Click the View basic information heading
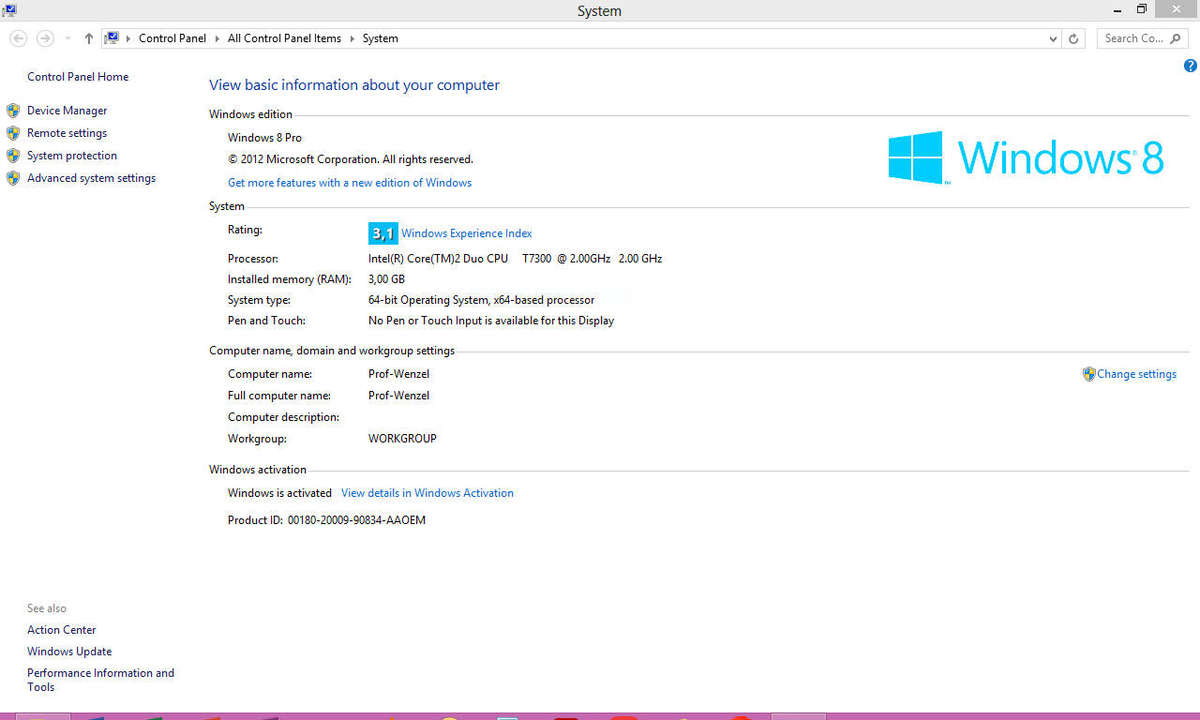Screen dimensions: 1200x720 pos(354,85)
